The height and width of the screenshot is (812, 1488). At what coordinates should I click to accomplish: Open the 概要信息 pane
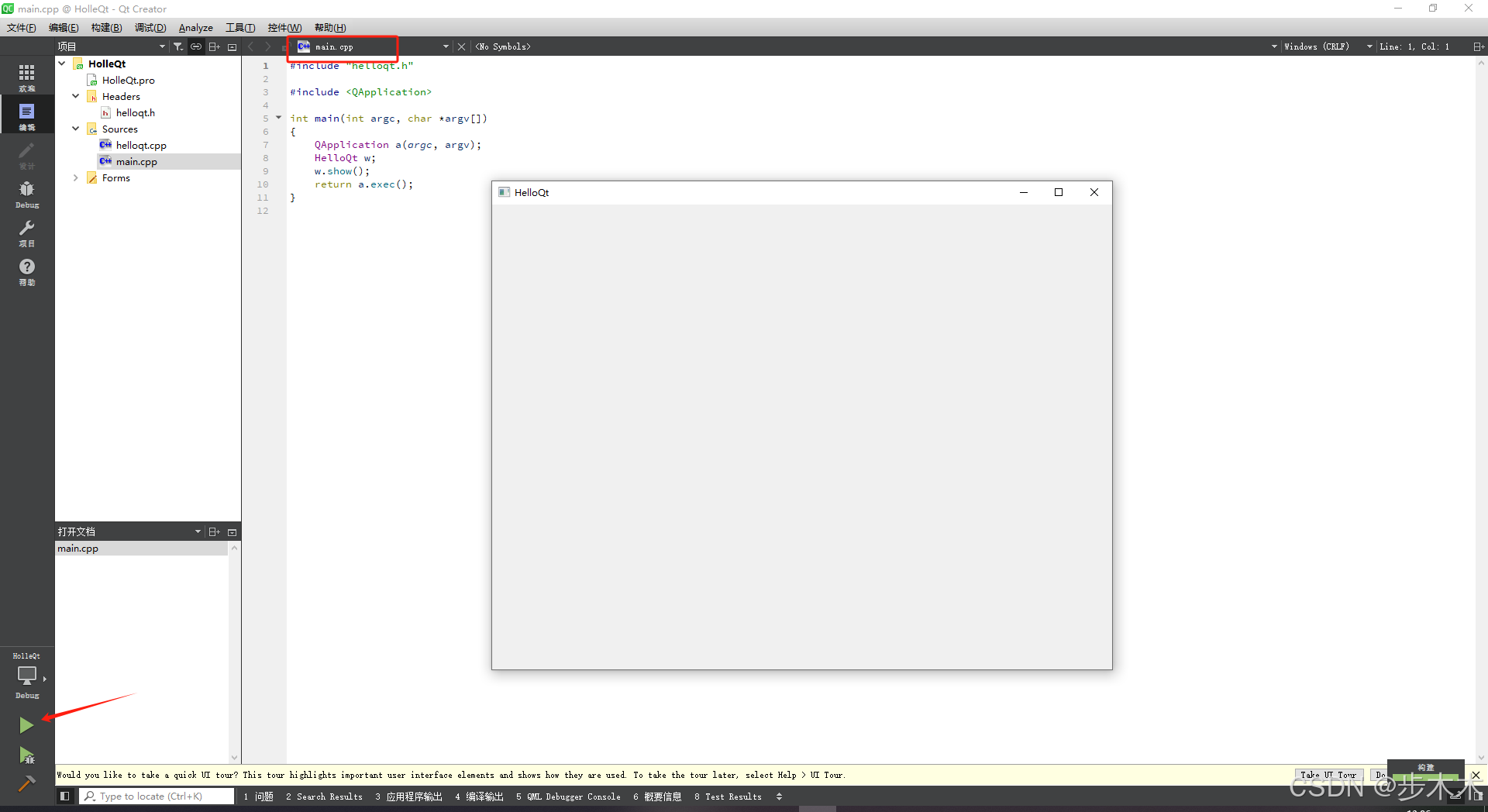click(657, 797)
